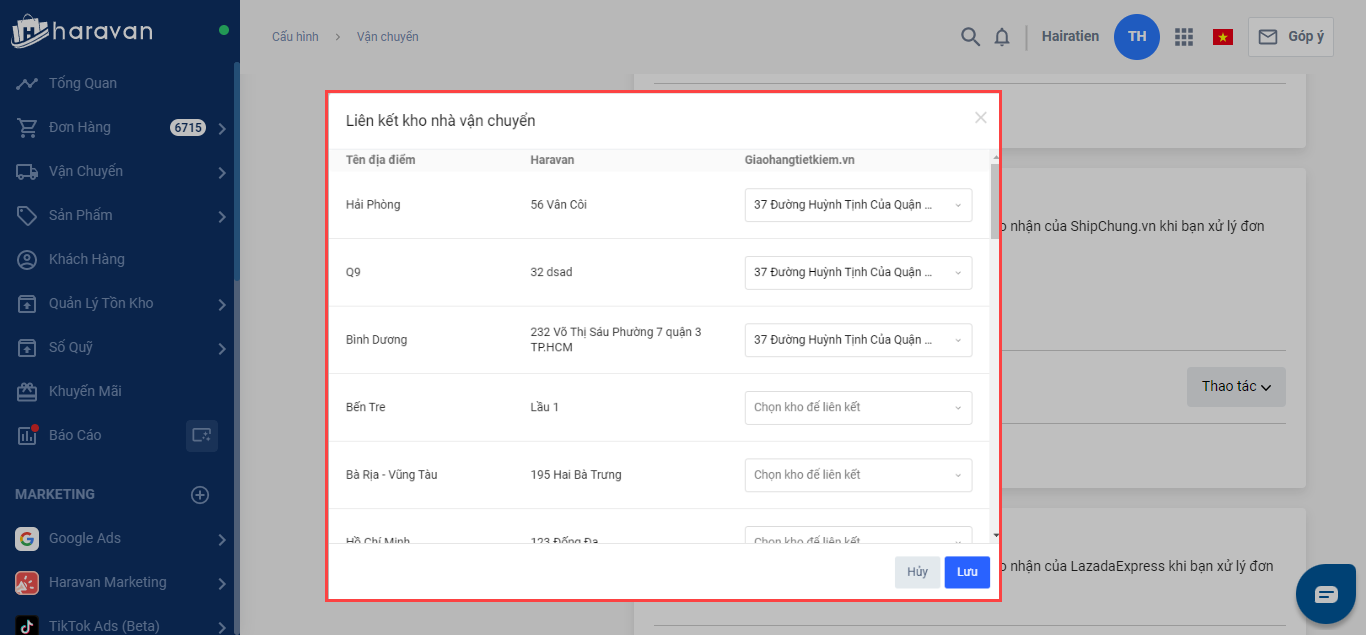Open the Hải Phòng warehouse dropdown
This screenshot has width=1366, height=635.
(x=857, y=205)
